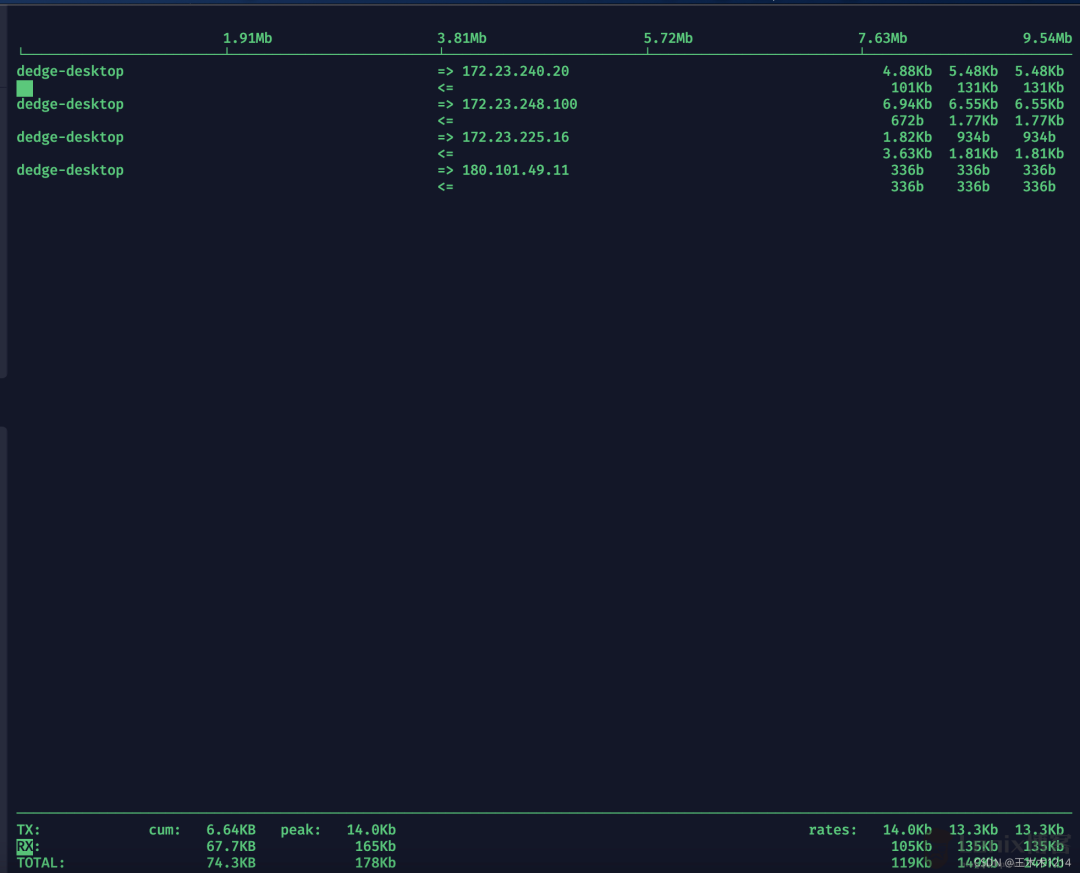Click the peak: label
Screen dimensions: 1080x873
[301, 830]
